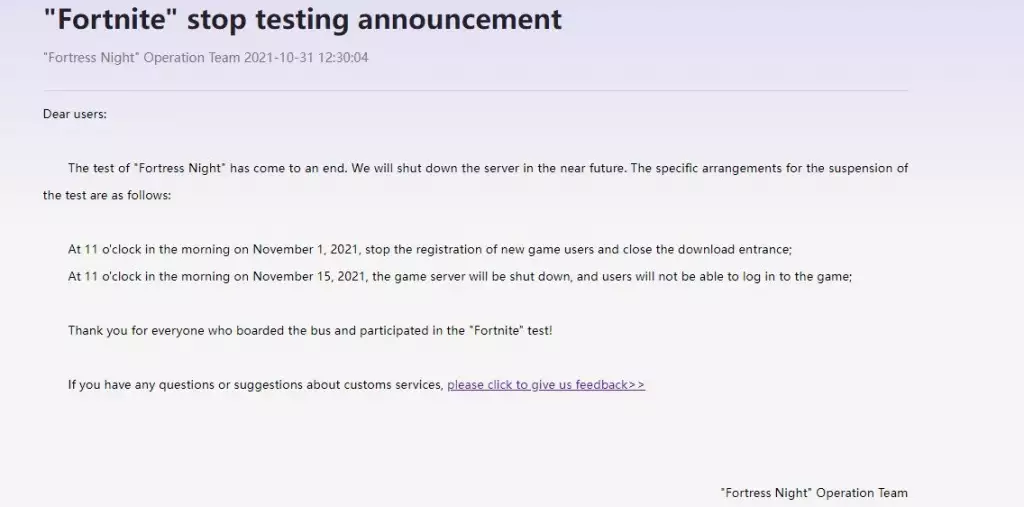The height and width of the screenshot is (507, 1024).
Task: Click the "Fortress Night" Operation Team signature at bottom
Action: point(813,493)
